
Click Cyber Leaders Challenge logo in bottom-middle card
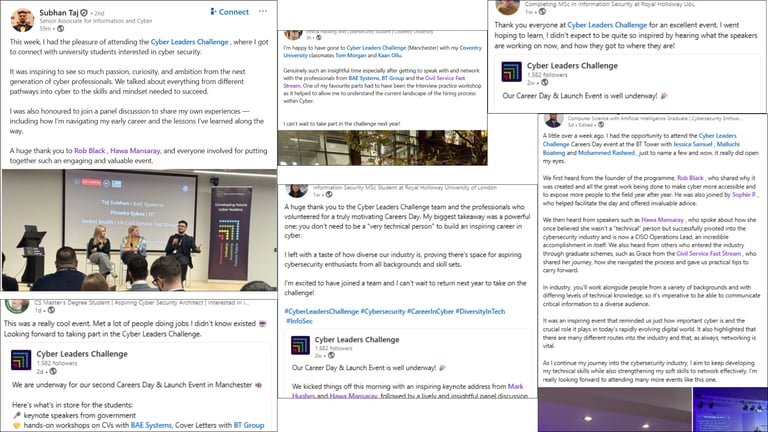tap(300, 345)
